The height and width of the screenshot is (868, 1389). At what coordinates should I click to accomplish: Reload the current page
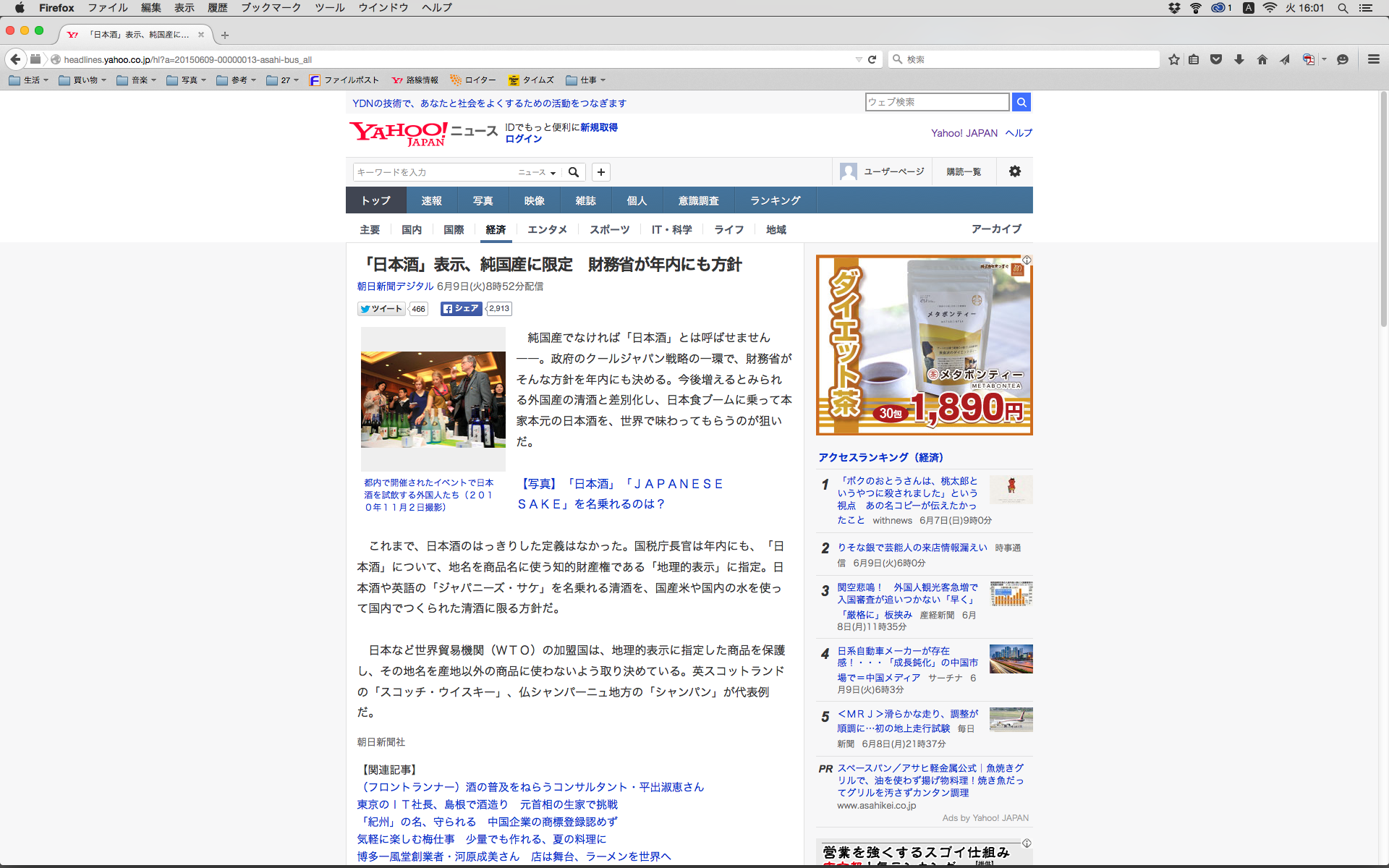872,59
